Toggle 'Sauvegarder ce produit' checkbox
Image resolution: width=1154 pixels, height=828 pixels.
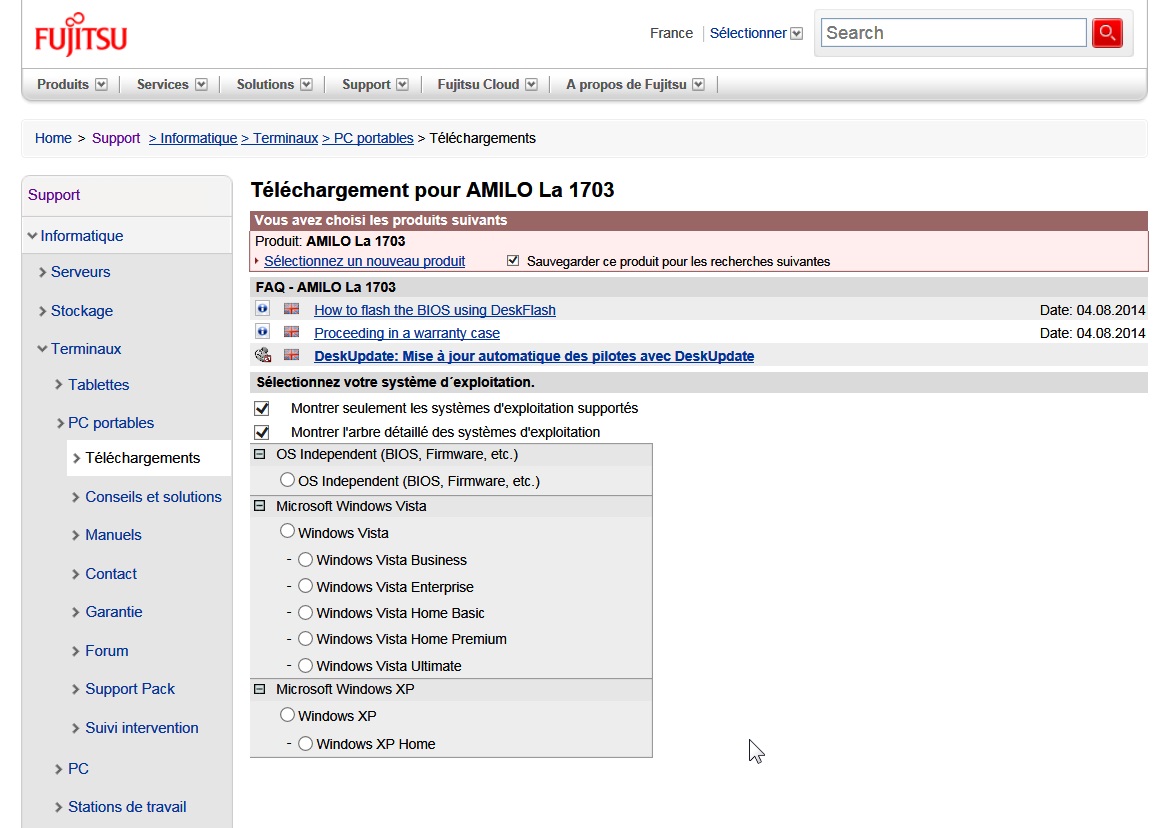[513, 261]
